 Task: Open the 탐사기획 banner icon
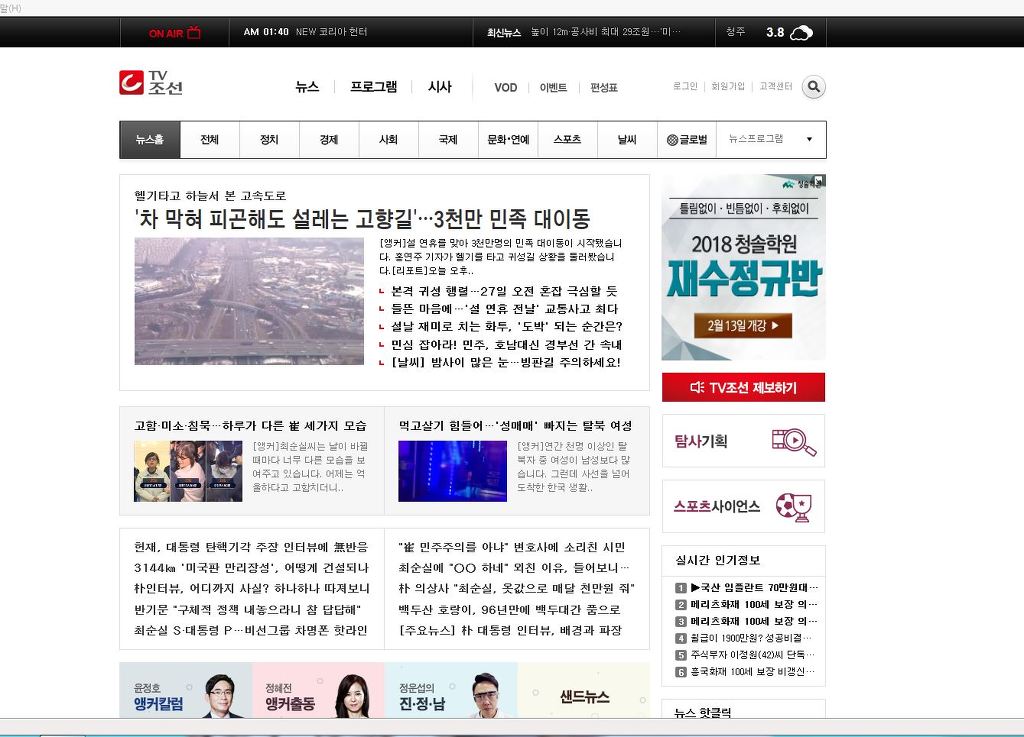point(793,441)
